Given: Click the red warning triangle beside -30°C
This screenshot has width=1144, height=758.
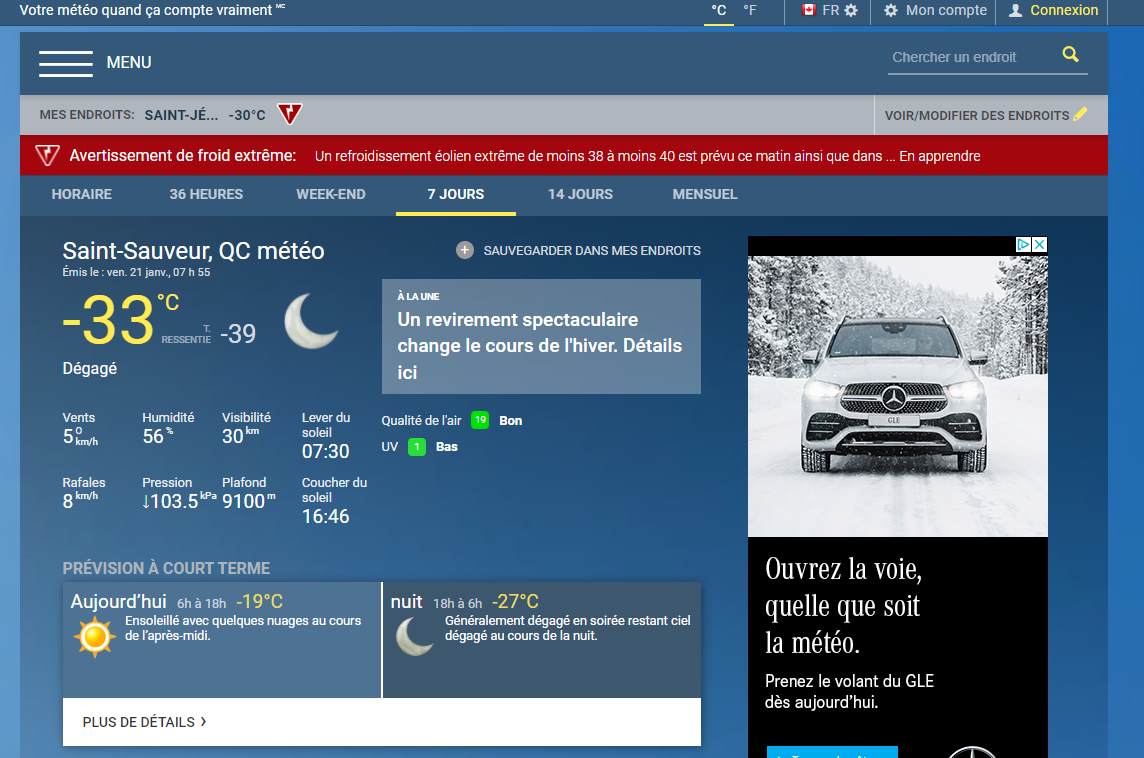Looking at the screenshot, I should click(x=290, y=114).
